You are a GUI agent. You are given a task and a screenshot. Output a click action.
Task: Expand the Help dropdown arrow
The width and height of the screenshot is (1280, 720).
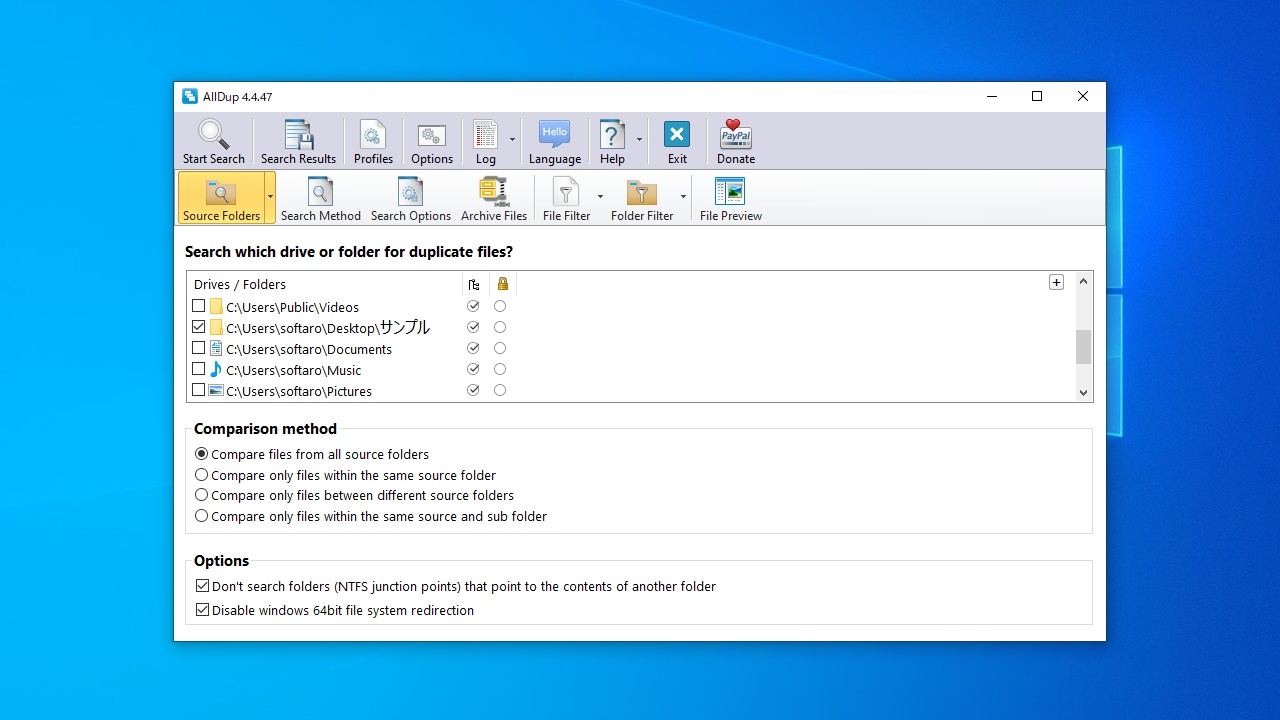tap(639, 139)
